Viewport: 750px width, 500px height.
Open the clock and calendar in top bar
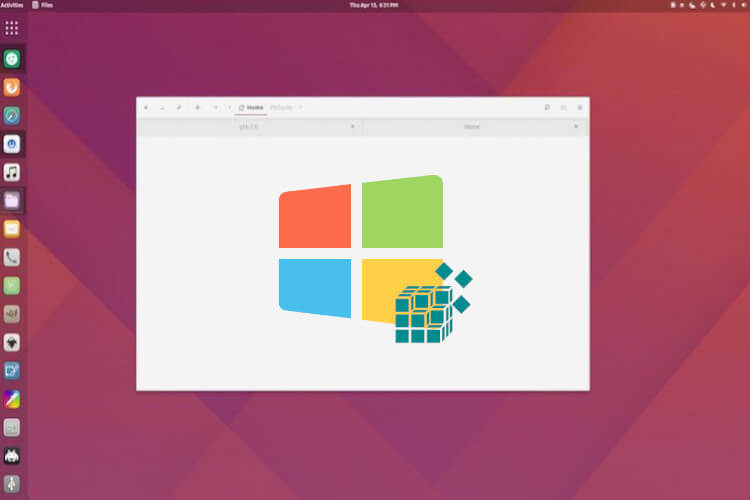click(374, 5)
